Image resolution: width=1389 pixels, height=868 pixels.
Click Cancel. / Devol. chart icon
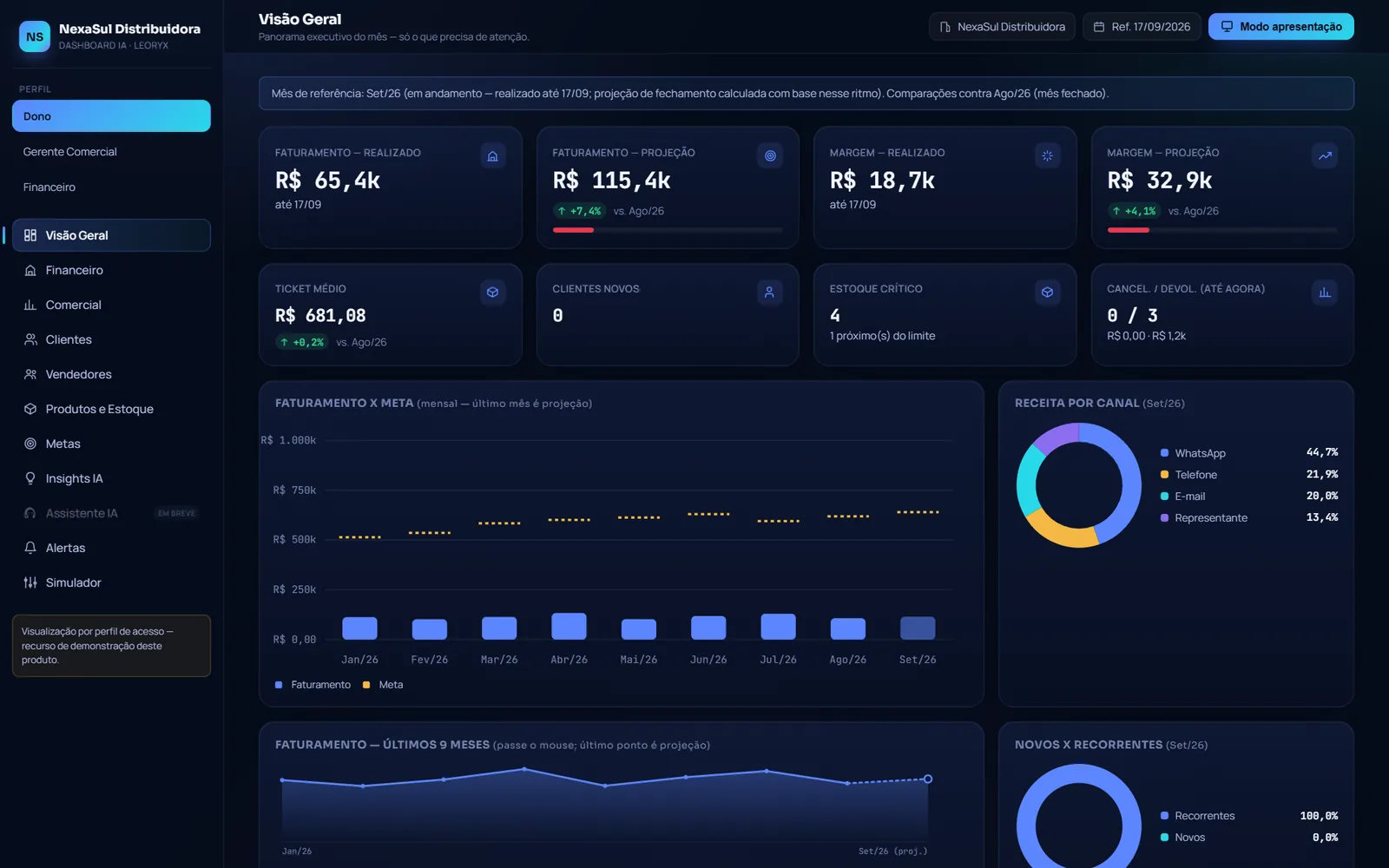1325,293
